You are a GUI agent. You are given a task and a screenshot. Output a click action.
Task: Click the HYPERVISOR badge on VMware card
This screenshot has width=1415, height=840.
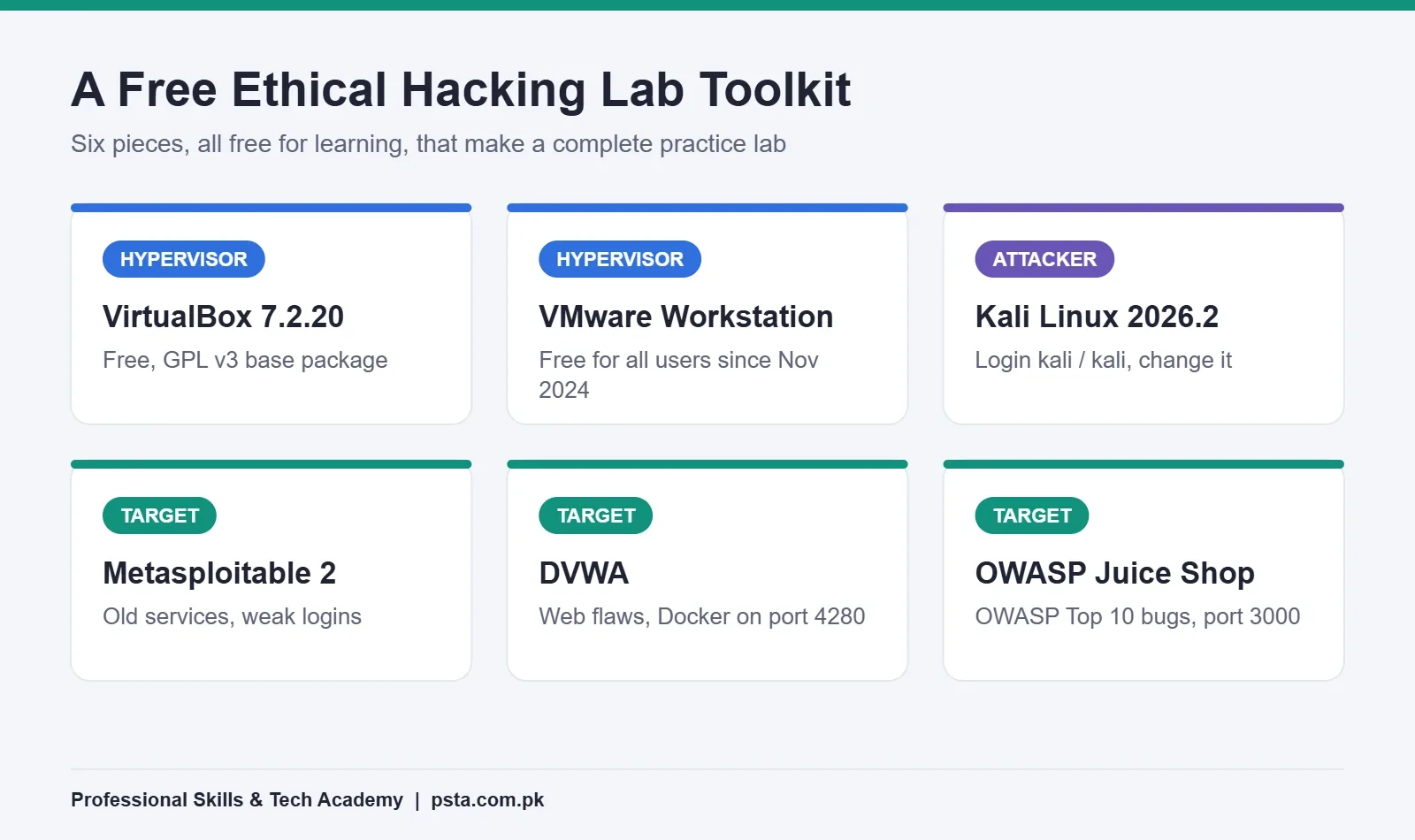click(620, 259)
